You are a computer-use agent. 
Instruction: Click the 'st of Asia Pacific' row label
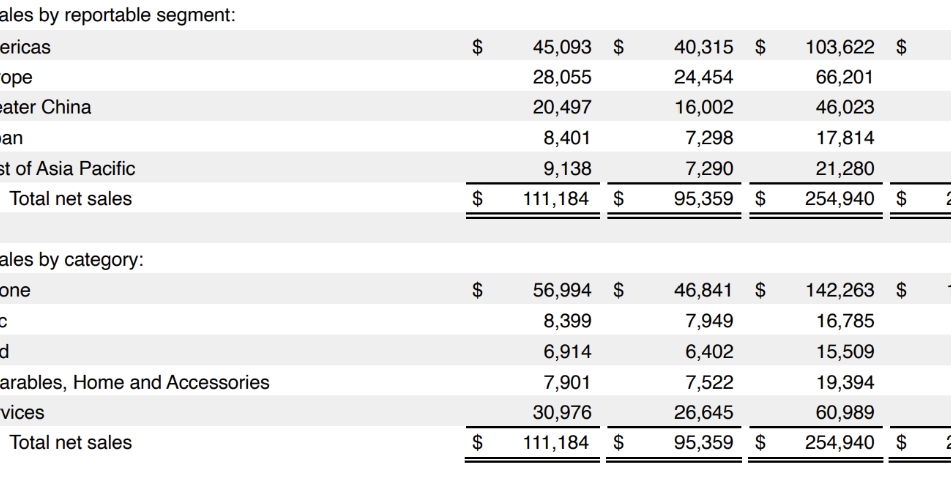pyautogui.click(x=67, y=169)
